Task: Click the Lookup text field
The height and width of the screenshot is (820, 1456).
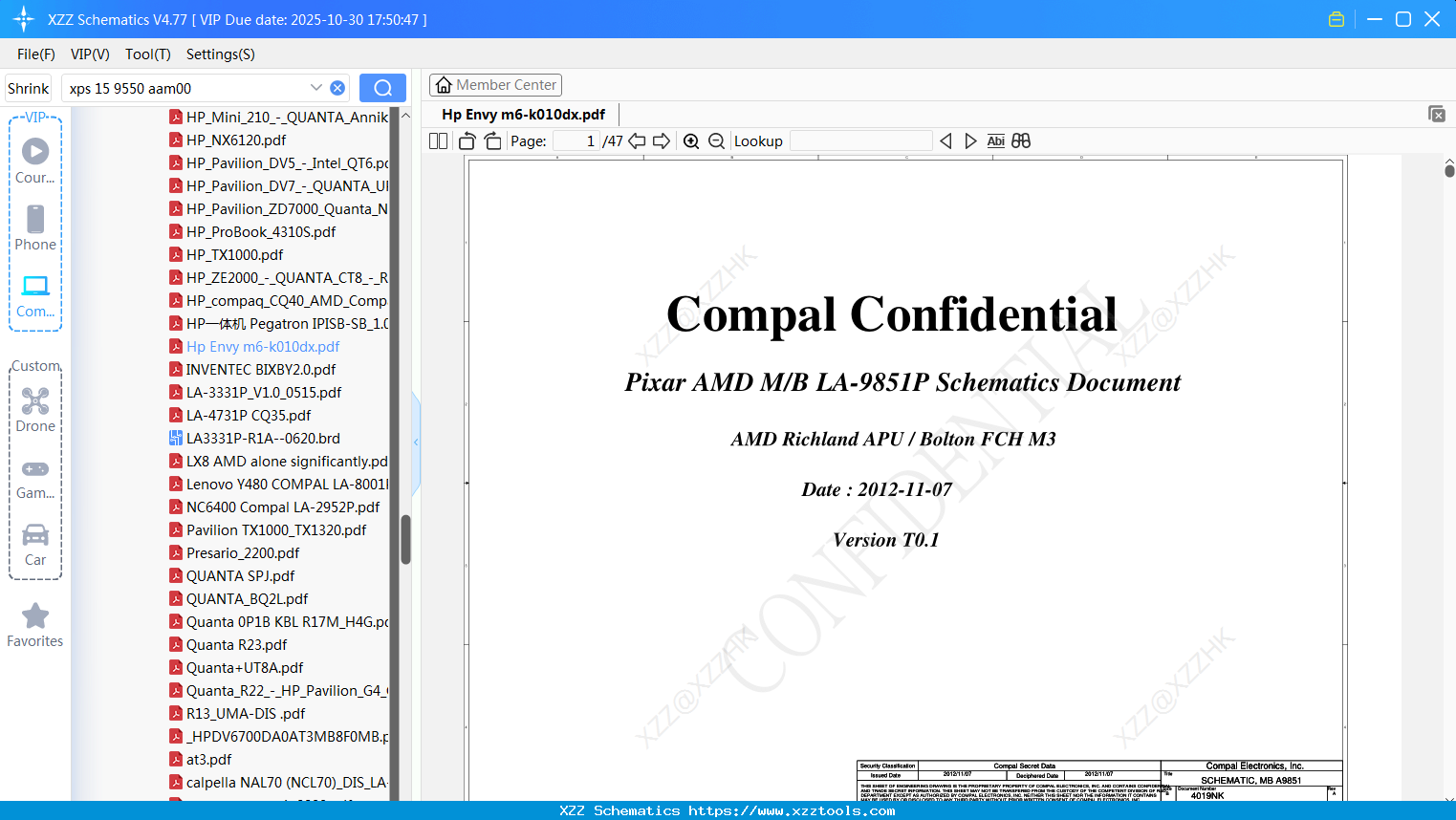Action: [x=860, y=141]
